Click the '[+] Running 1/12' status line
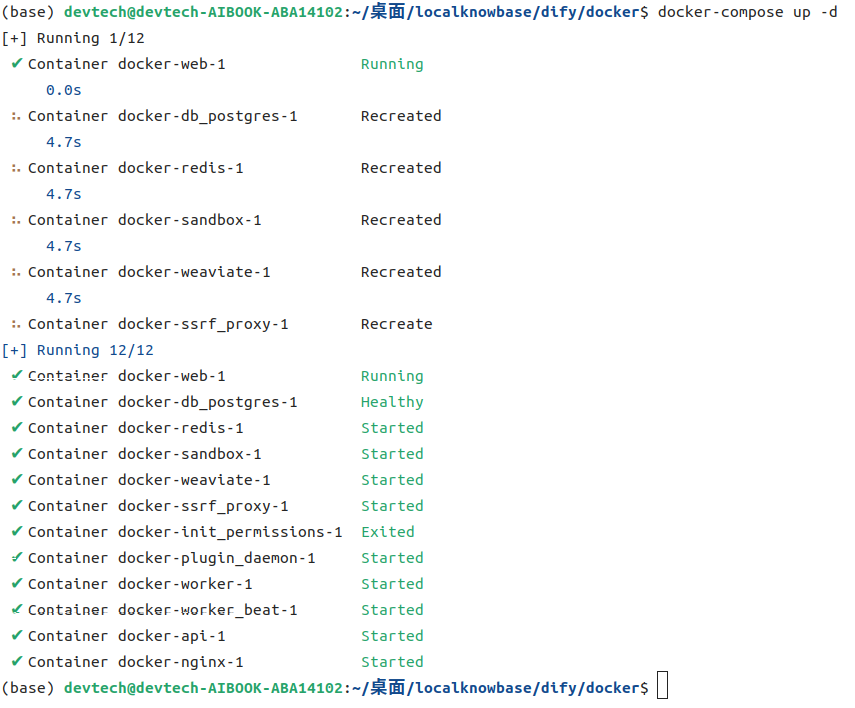The height and width of the screenshot is (708, 855). point(73,38)
